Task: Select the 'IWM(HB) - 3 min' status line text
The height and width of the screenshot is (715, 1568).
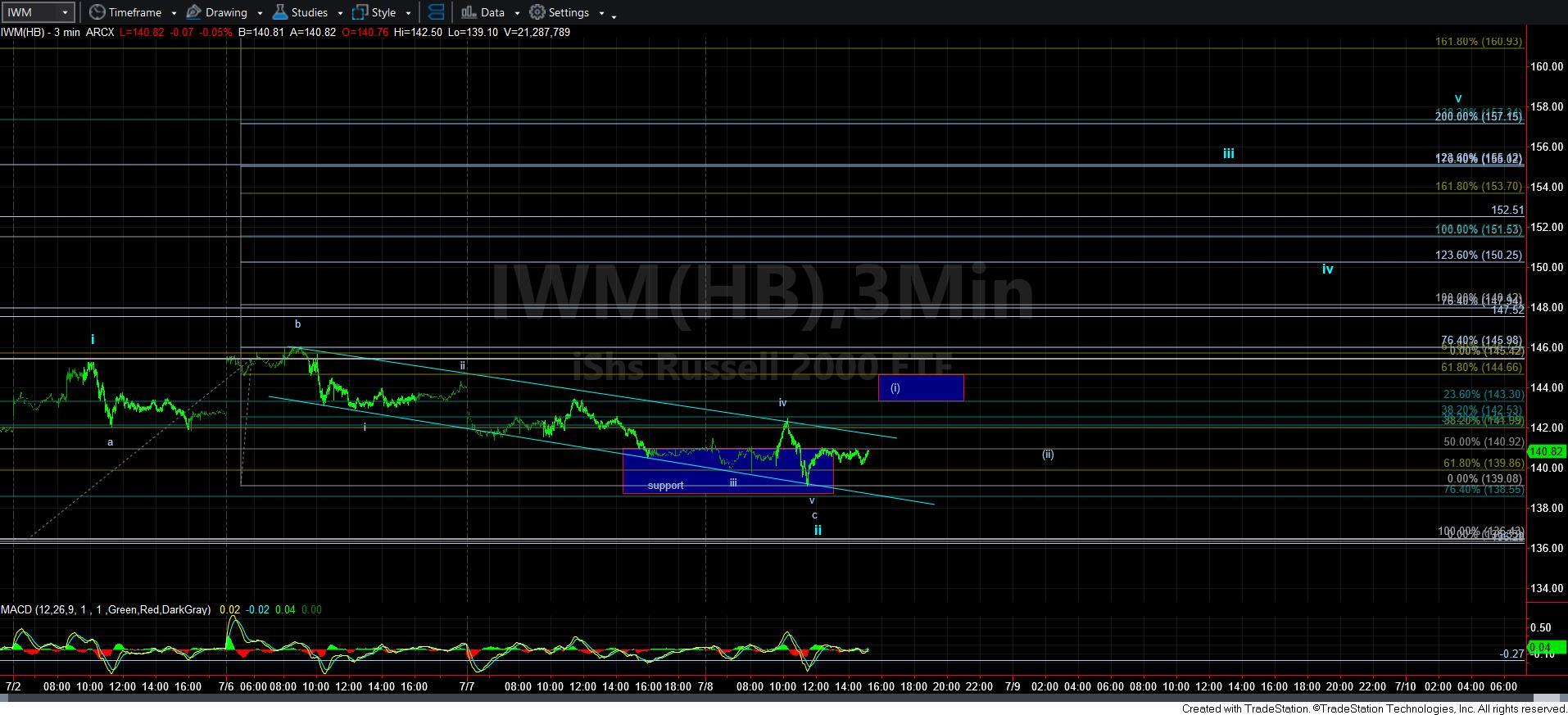Action: [40, 32]
